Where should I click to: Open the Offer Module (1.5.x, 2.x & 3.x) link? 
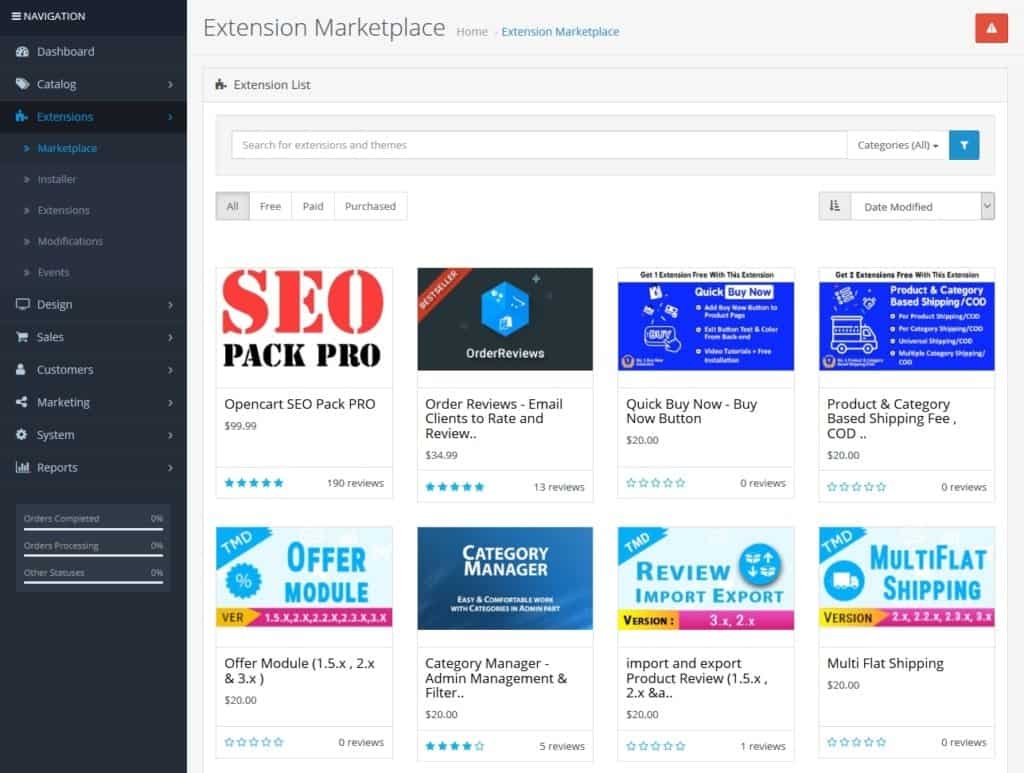click(299, 670)
